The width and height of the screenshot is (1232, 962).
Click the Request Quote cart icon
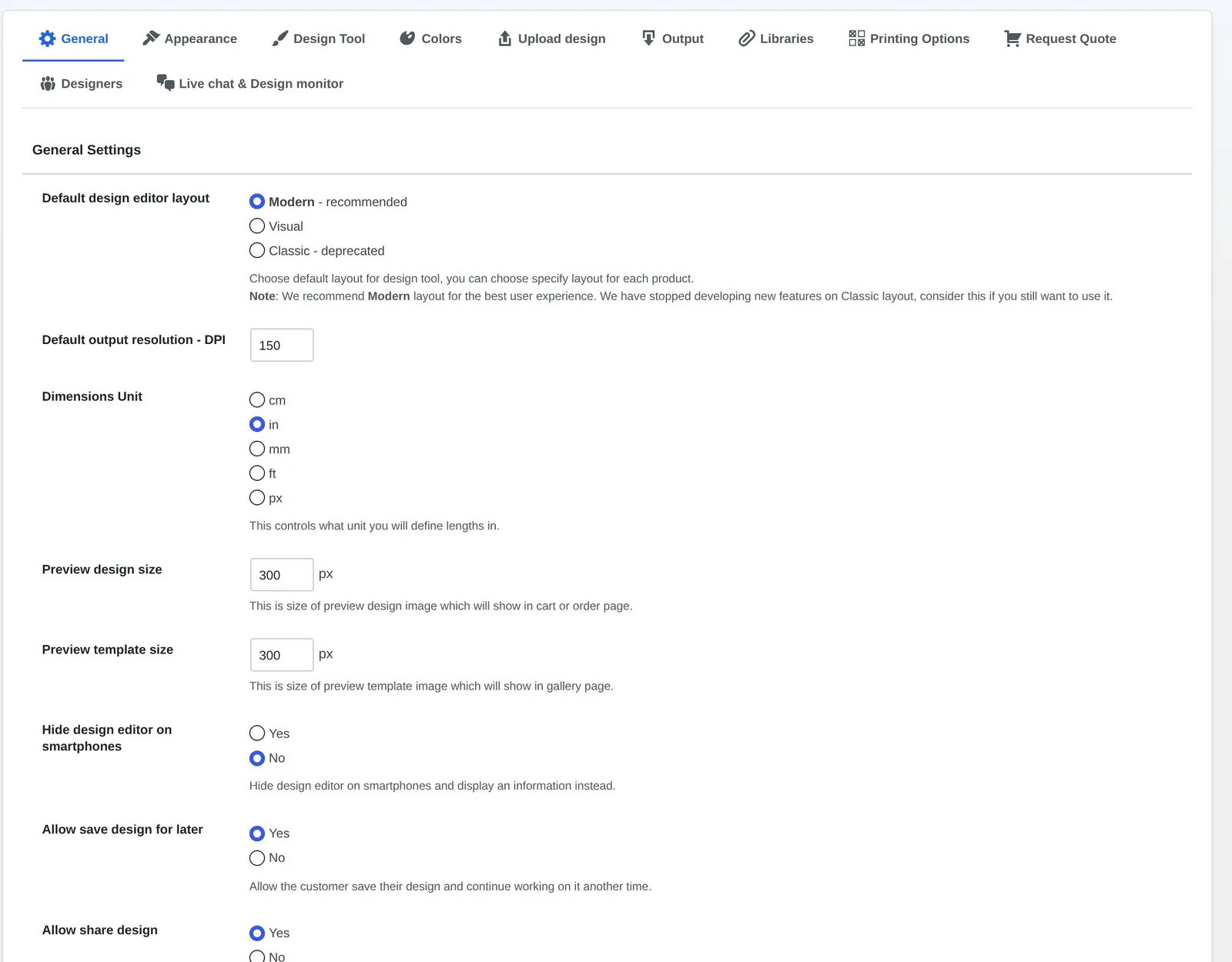[x=1013, y=38]
